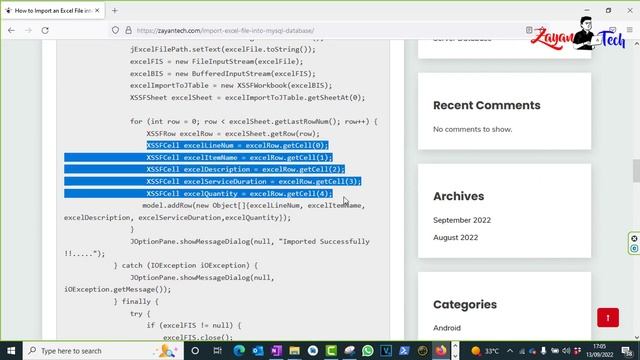Viewport: 640px width, 360px height.
Task: Click the 'Type here to search' box
Action: (x=103, y=351)
